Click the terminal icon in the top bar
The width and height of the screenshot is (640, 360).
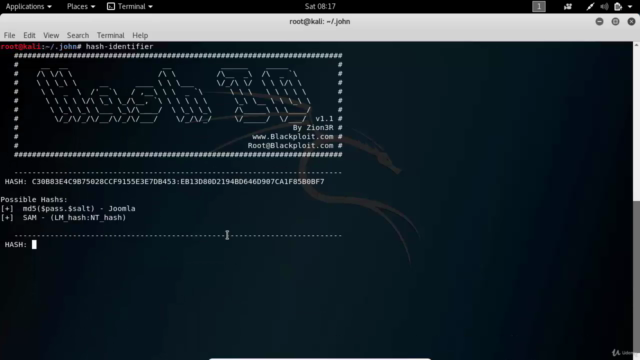[111, 7]
